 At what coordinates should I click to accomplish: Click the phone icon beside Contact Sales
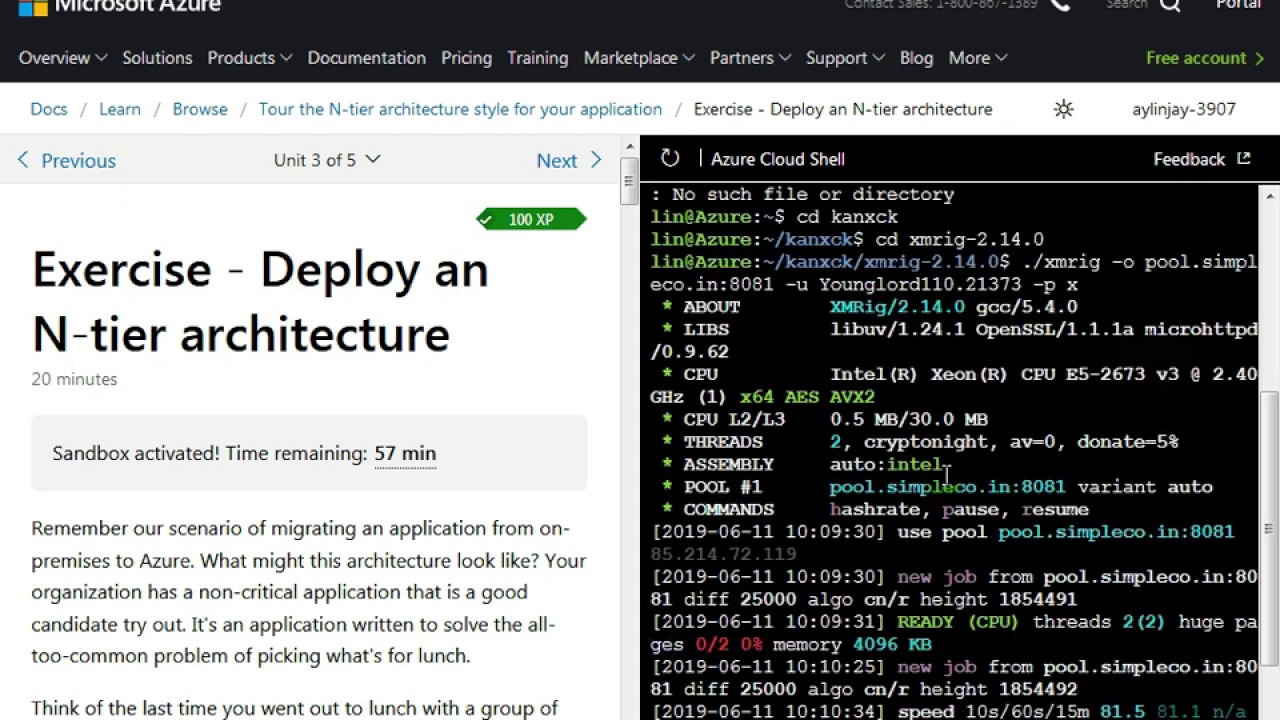pos(1060,5)
